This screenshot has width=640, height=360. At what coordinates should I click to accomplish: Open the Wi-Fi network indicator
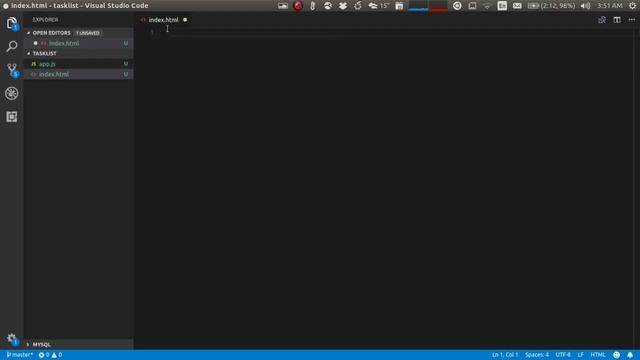(x=487, y=6)
